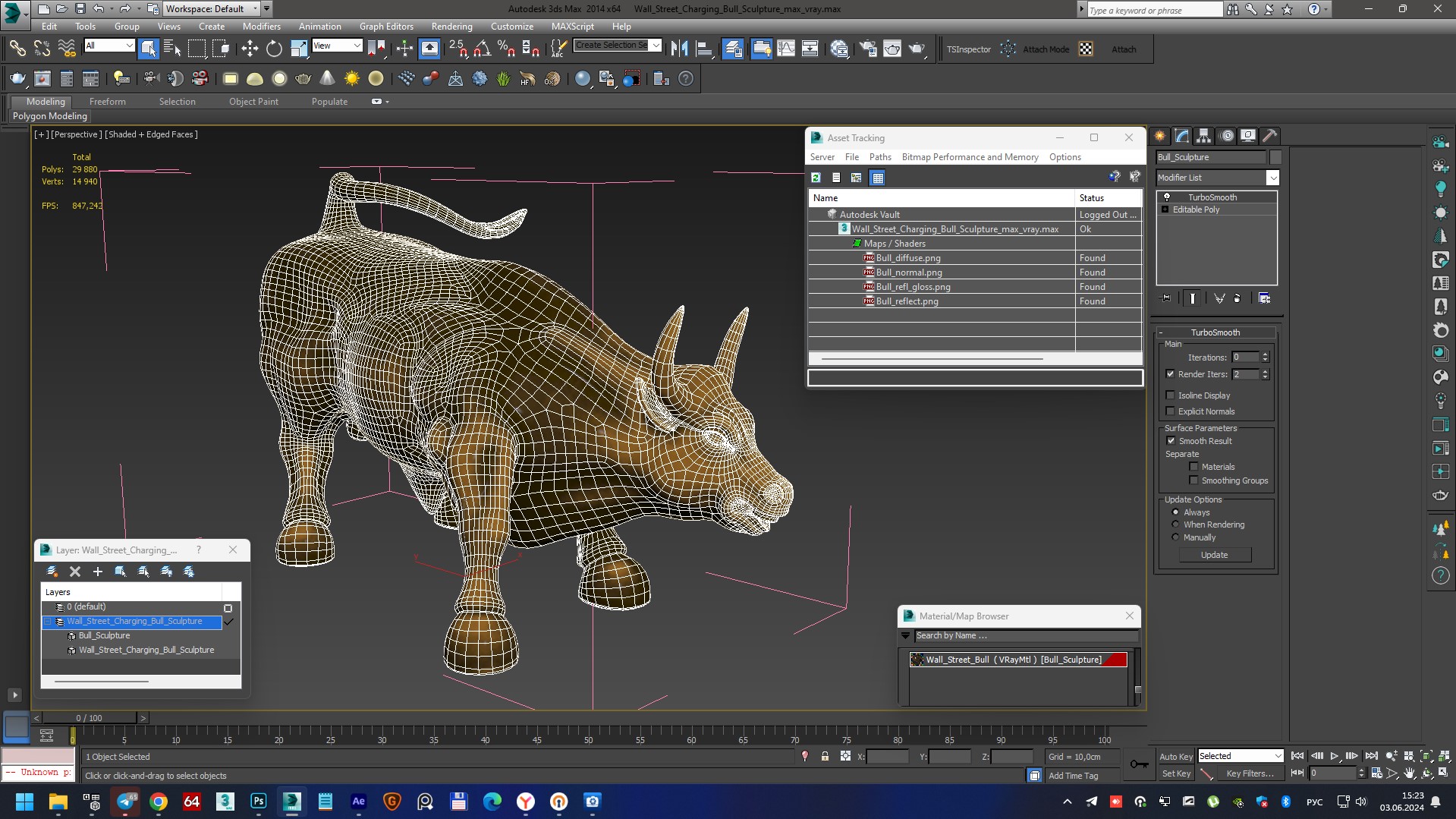Image resolution: width=1456 pixels, height=819 pixels.
Task: Toggle Percent Snap tool
Action: (x=506, y=49)
